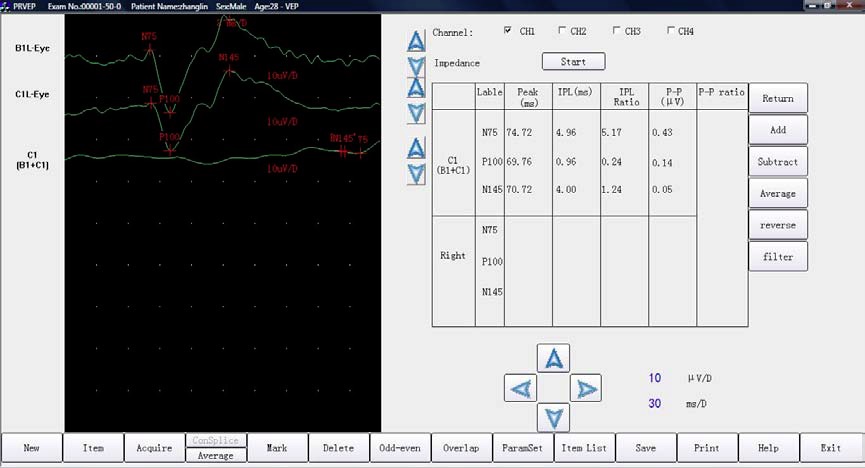This screenshot has width=865, height=468.
Task: Open the Item List
Action: [584, 448]
